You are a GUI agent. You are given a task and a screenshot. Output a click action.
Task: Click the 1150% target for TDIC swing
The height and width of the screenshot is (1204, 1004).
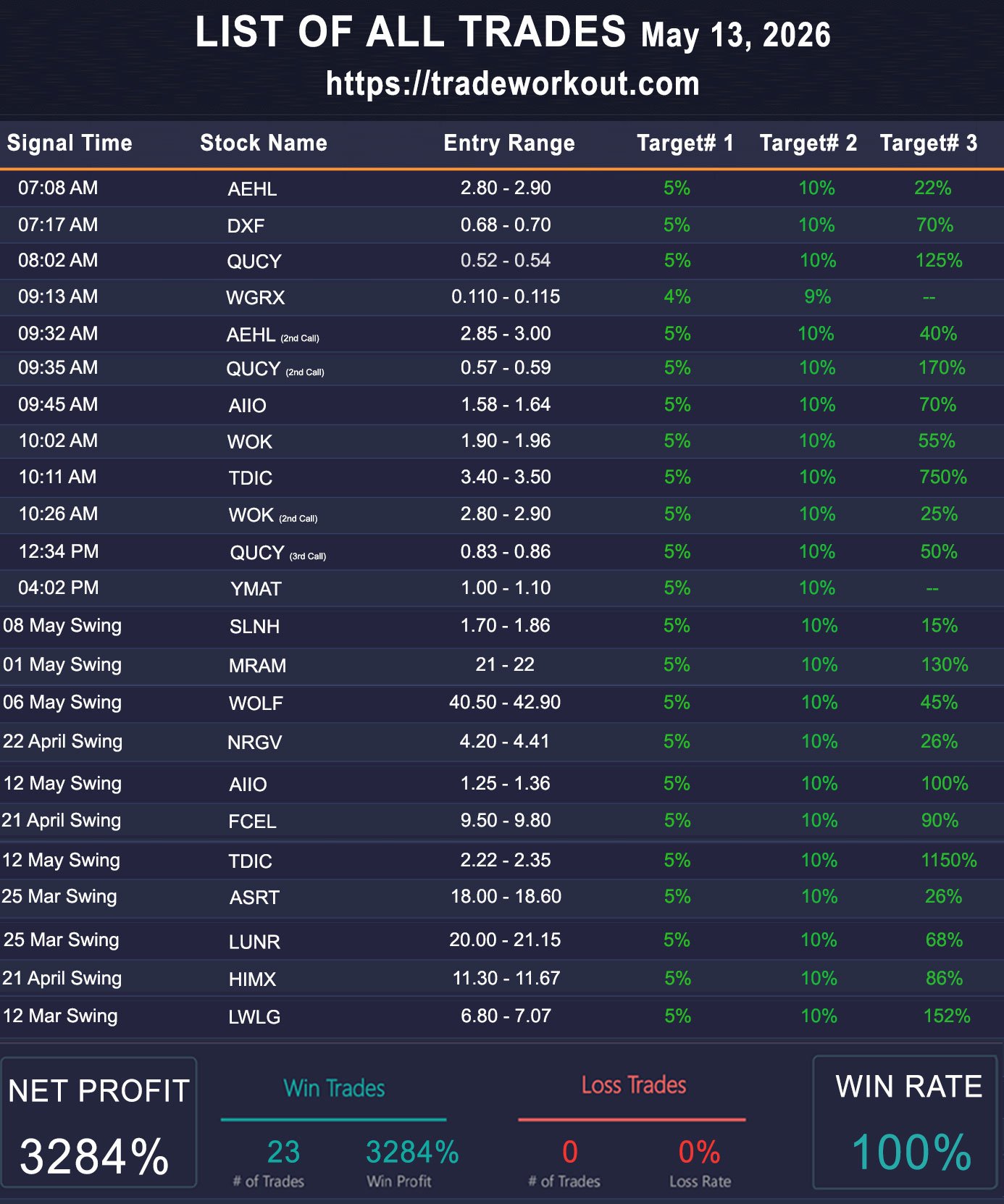coord(948,860)
